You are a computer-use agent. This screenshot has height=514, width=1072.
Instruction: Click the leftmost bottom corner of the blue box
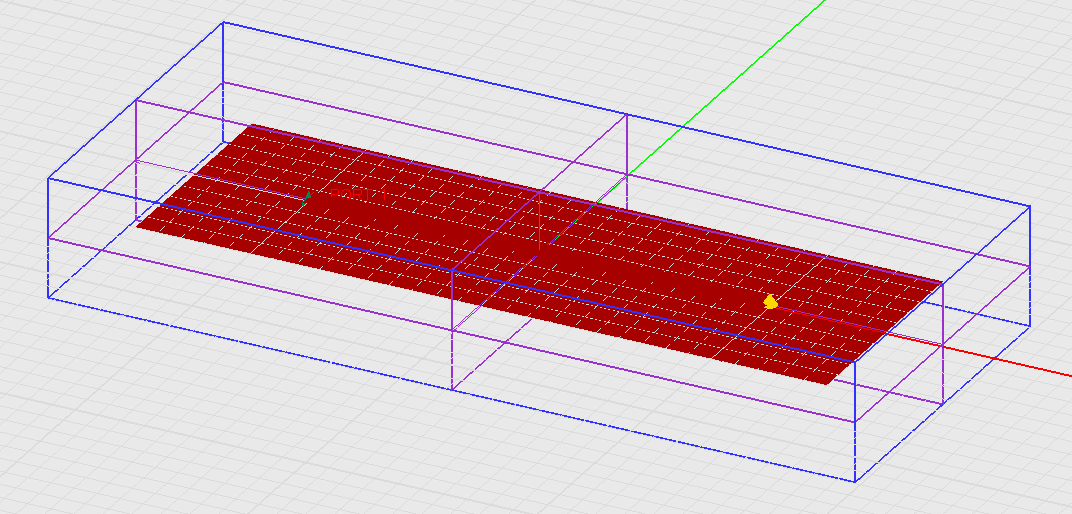pyautogui.click(x=49, y=297)
